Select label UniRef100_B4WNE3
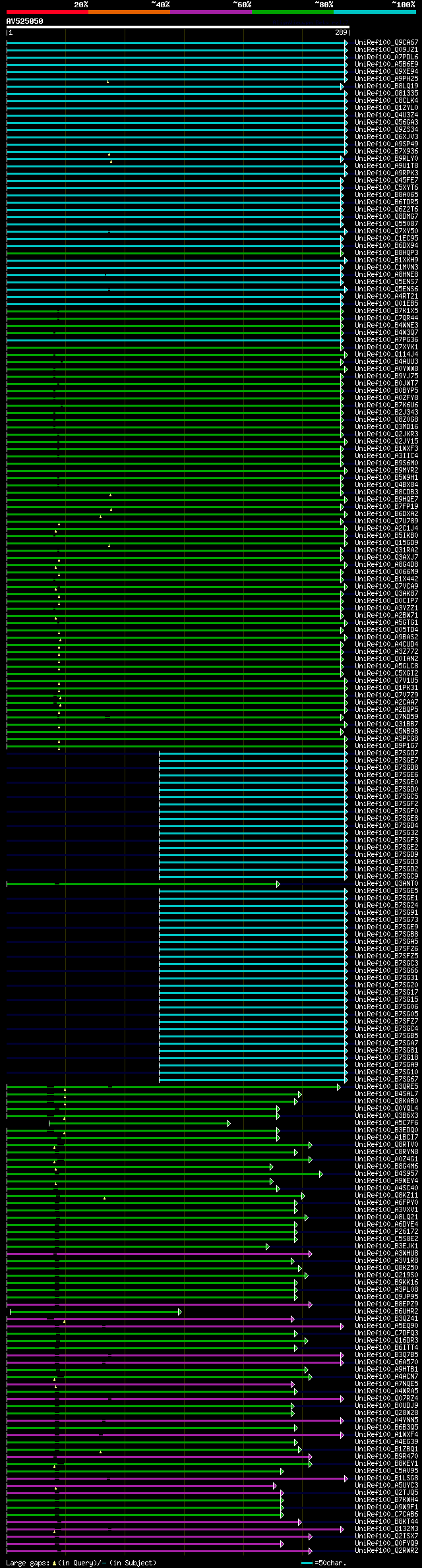The width and height of the screenshot is (422, 1568). pos(386,326)
